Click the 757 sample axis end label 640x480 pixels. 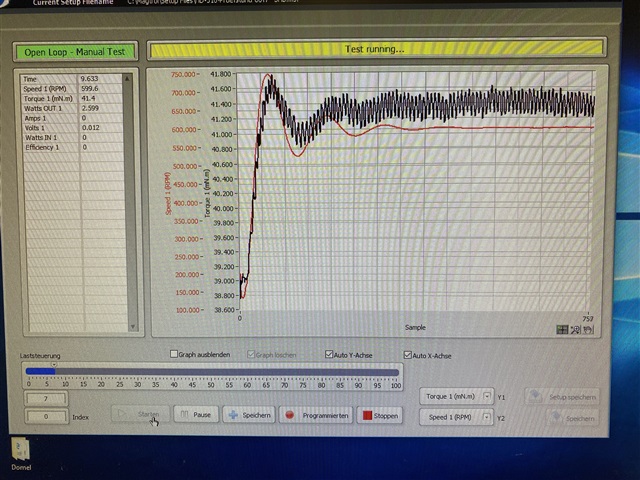coord(588,319)
